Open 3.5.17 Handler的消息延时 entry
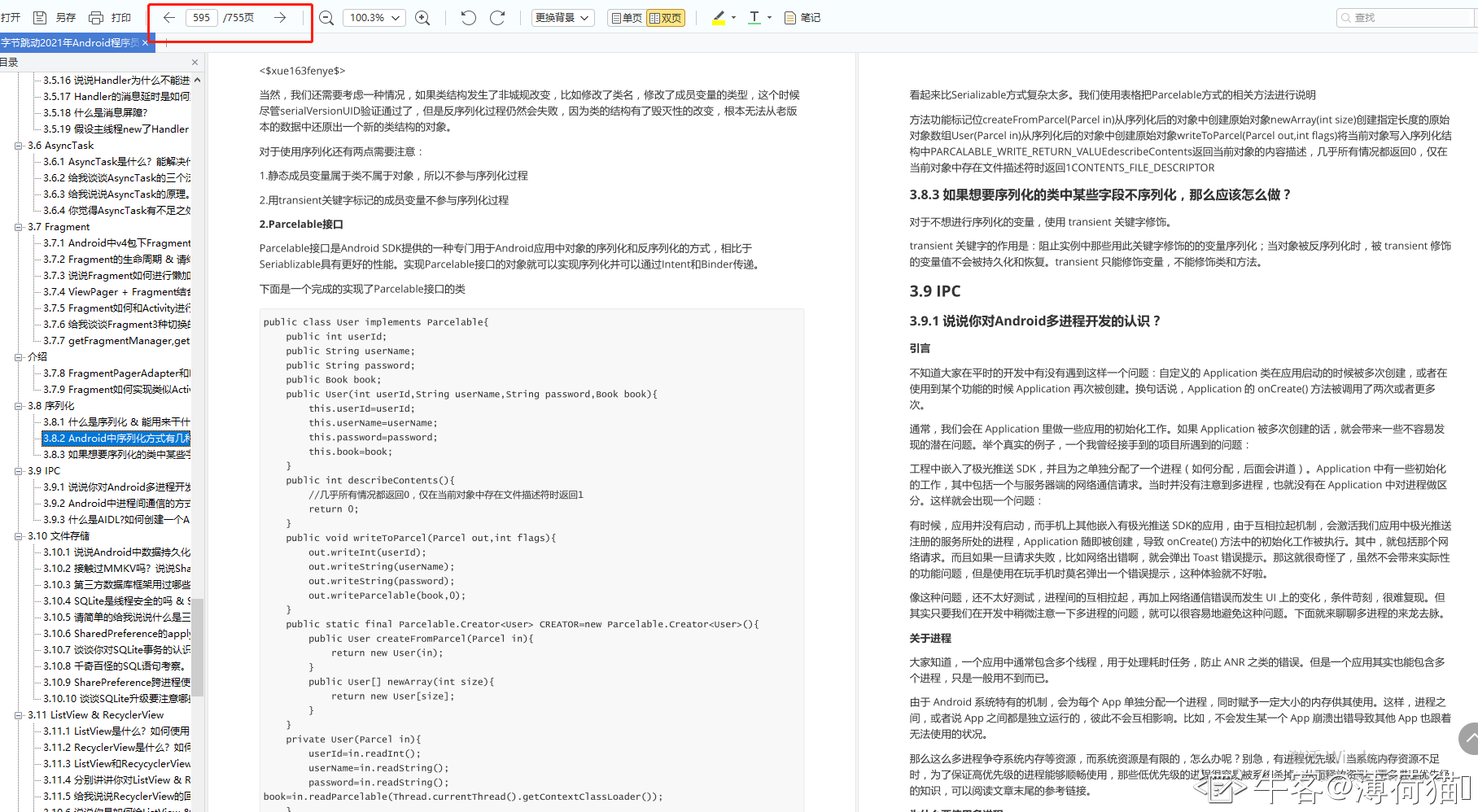Screen dimensions: 1478x812 (116, 97)
